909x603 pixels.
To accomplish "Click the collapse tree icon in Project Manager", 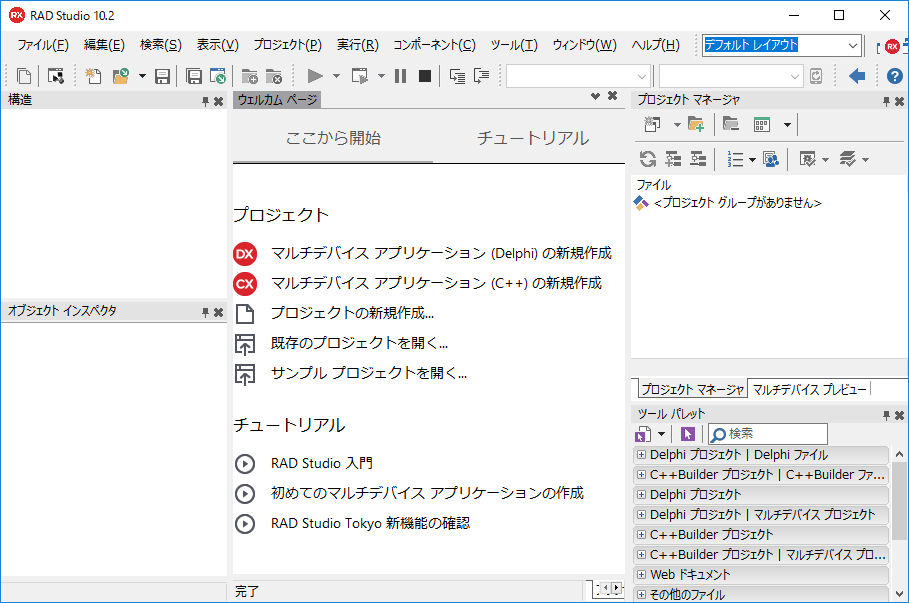I will click(698, 159).
